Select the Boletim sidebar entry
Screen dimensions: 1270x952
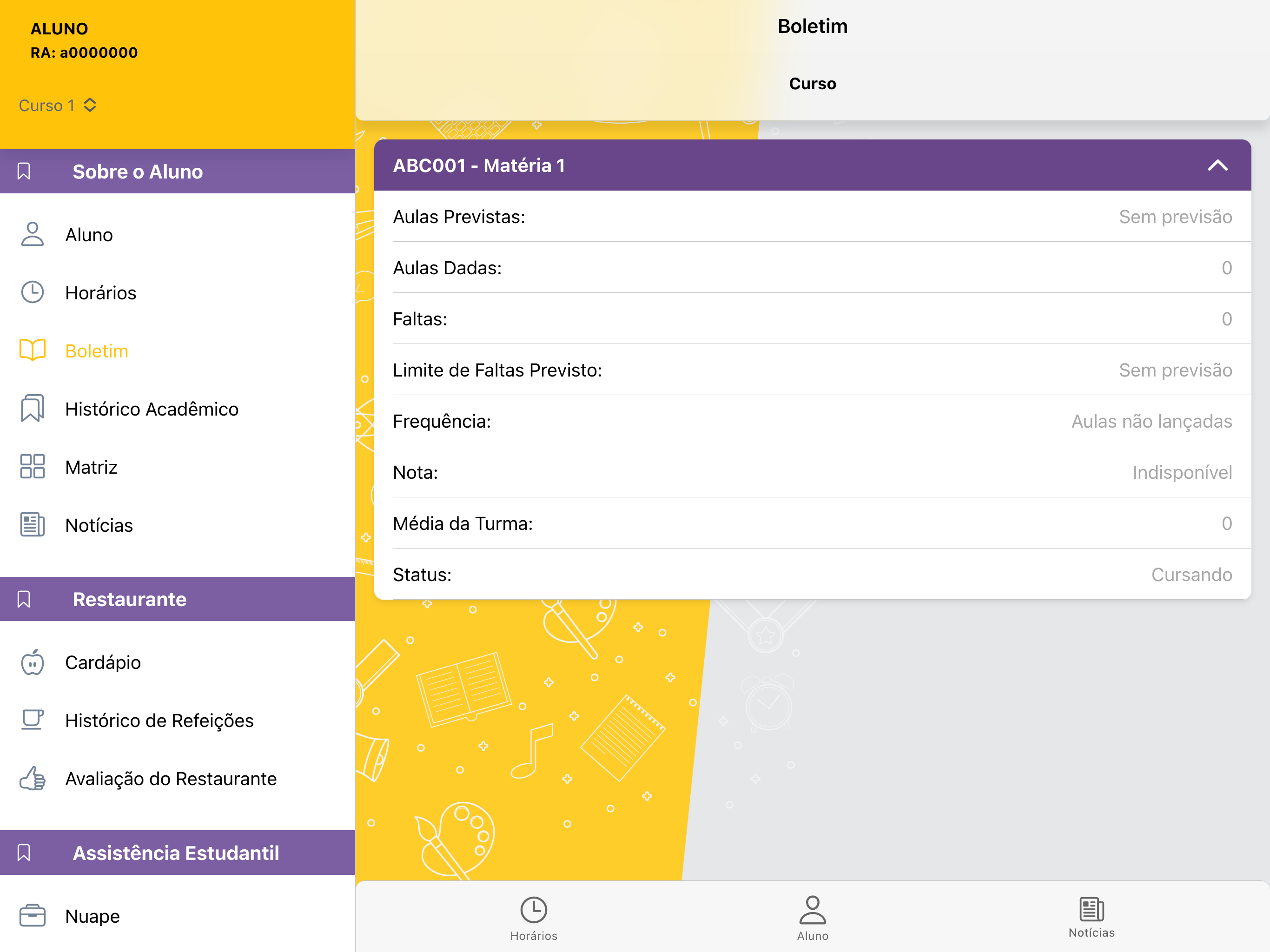(178, 350)
